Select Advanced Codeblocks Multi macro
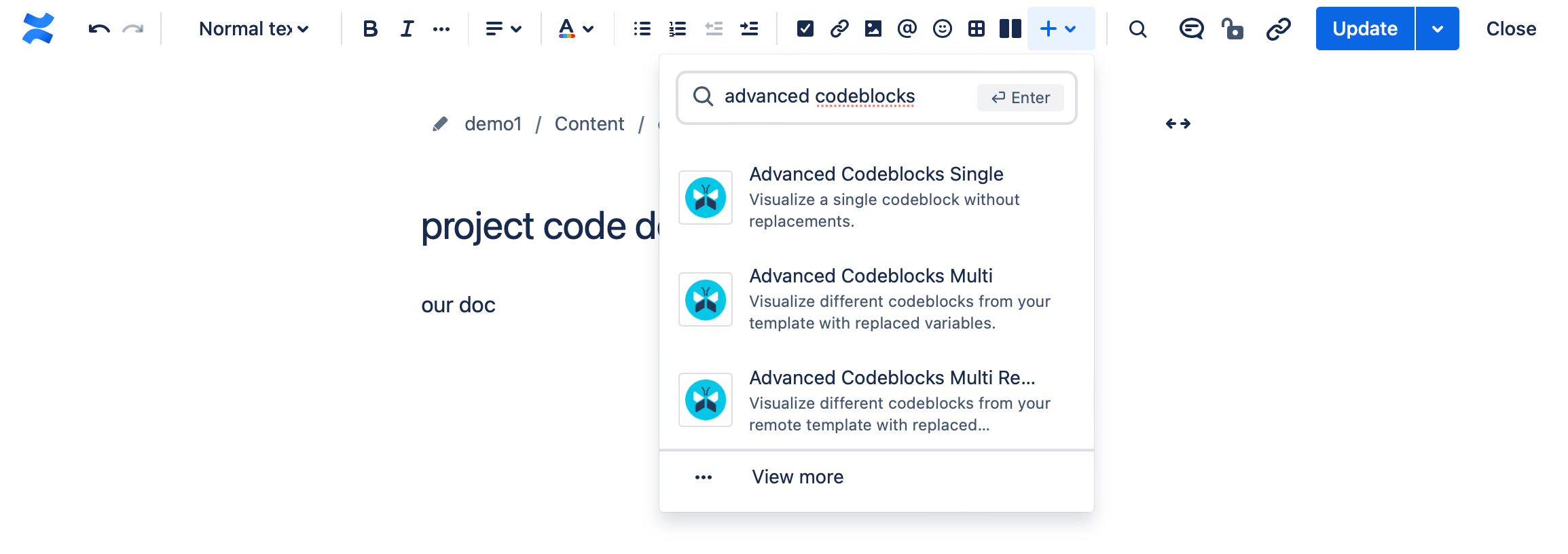1568x554 pixels. tap(877, 299)
